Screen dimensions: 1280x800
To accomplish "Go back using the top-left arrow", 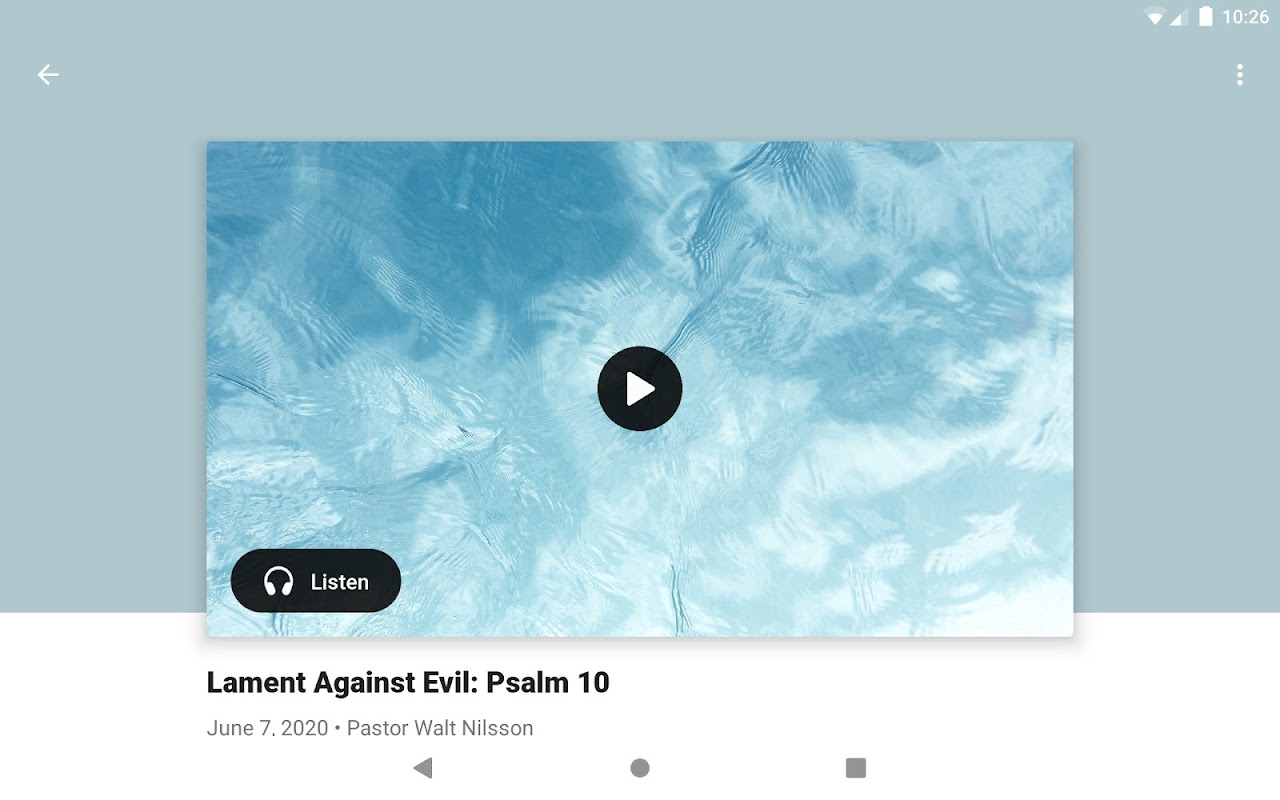I will click(x=48, y=75).
